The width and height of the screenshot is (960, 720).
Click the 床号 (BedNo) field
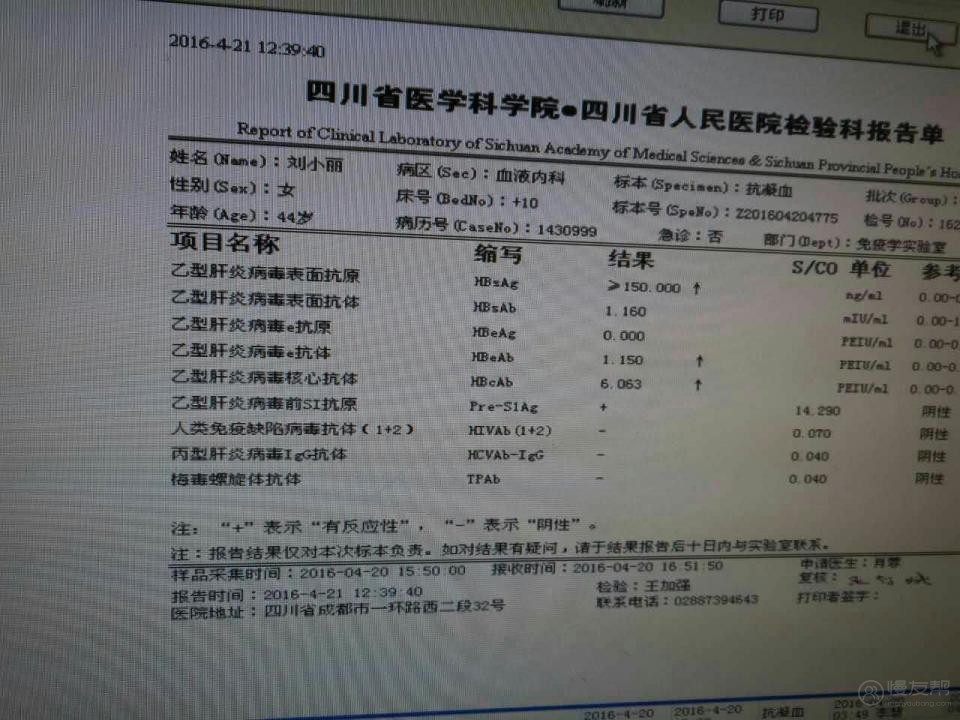point(467,199)
